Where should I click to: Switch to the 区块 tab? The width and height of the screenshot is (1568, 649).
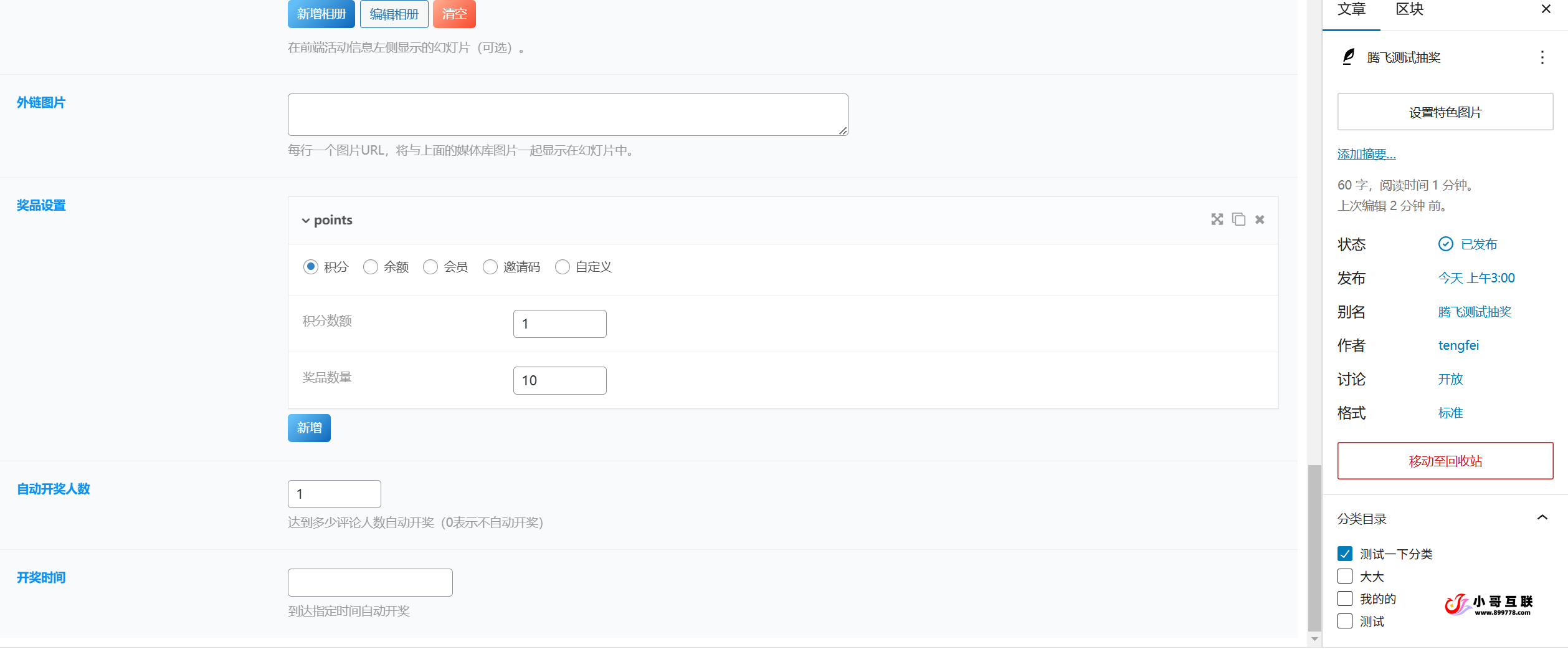[x=1409, y=9]
